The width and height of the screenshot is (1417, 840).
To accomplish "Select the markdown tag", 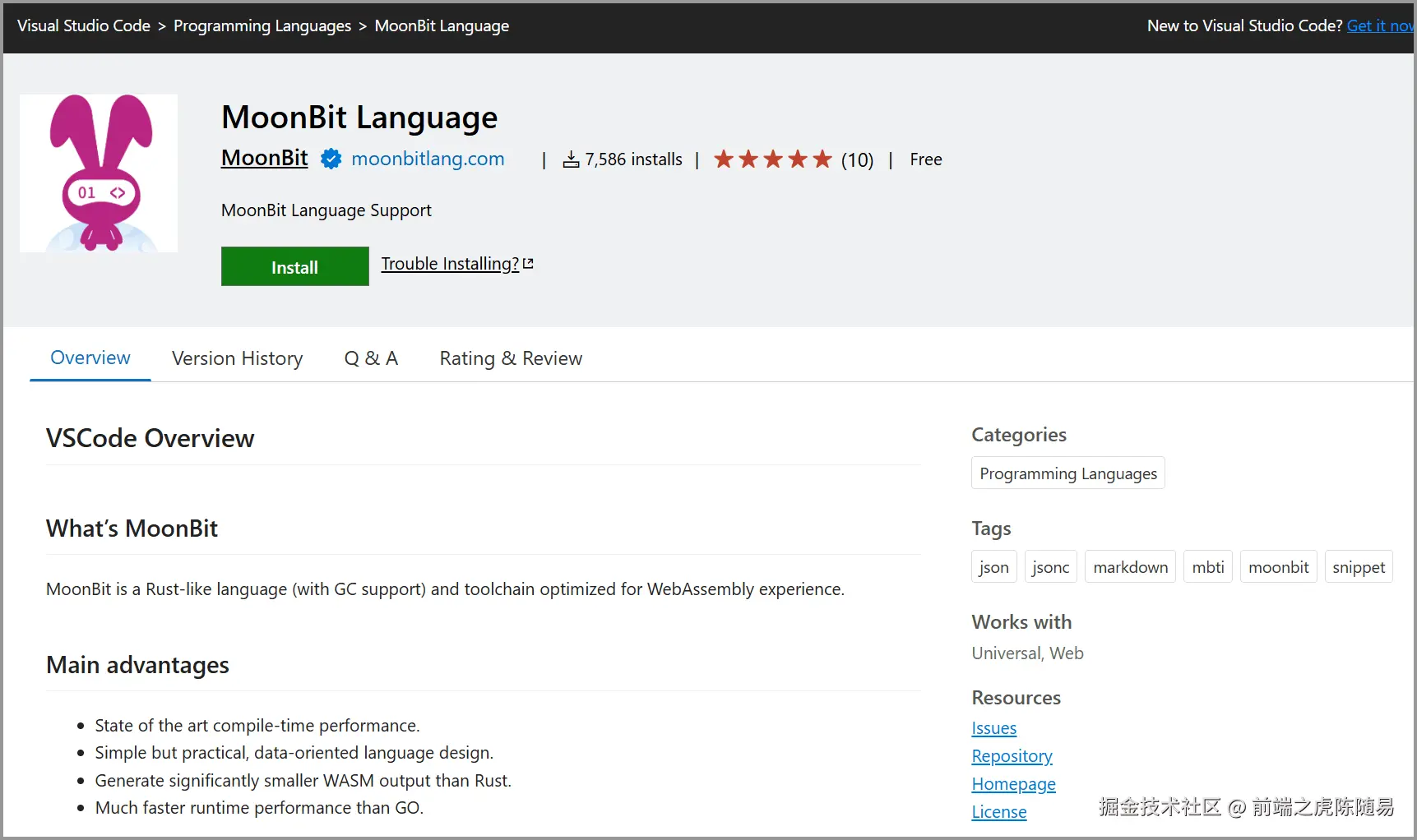I will [x=1130, y=567].
